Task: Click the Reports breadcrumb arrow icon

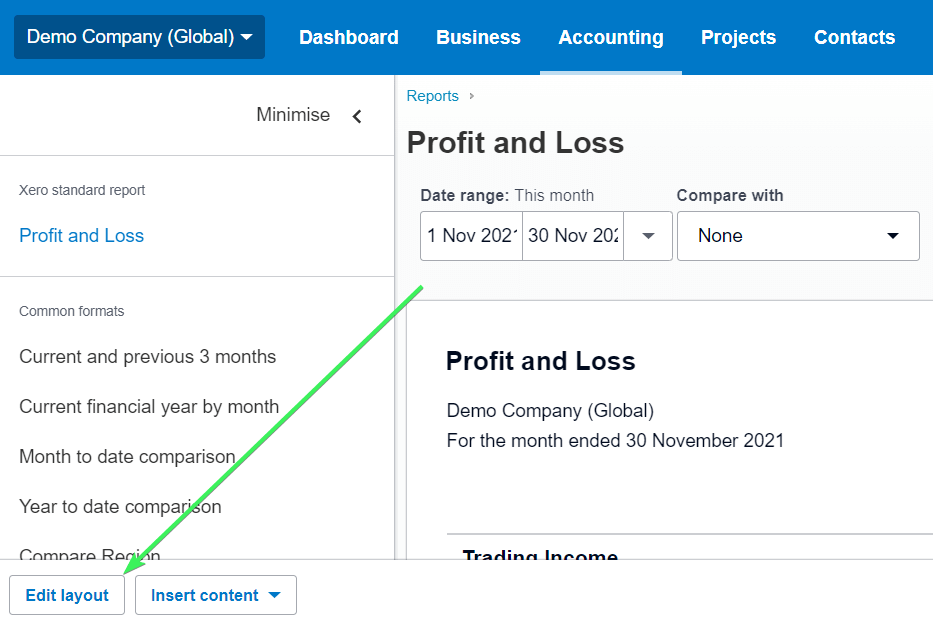Action: (471, 96)
